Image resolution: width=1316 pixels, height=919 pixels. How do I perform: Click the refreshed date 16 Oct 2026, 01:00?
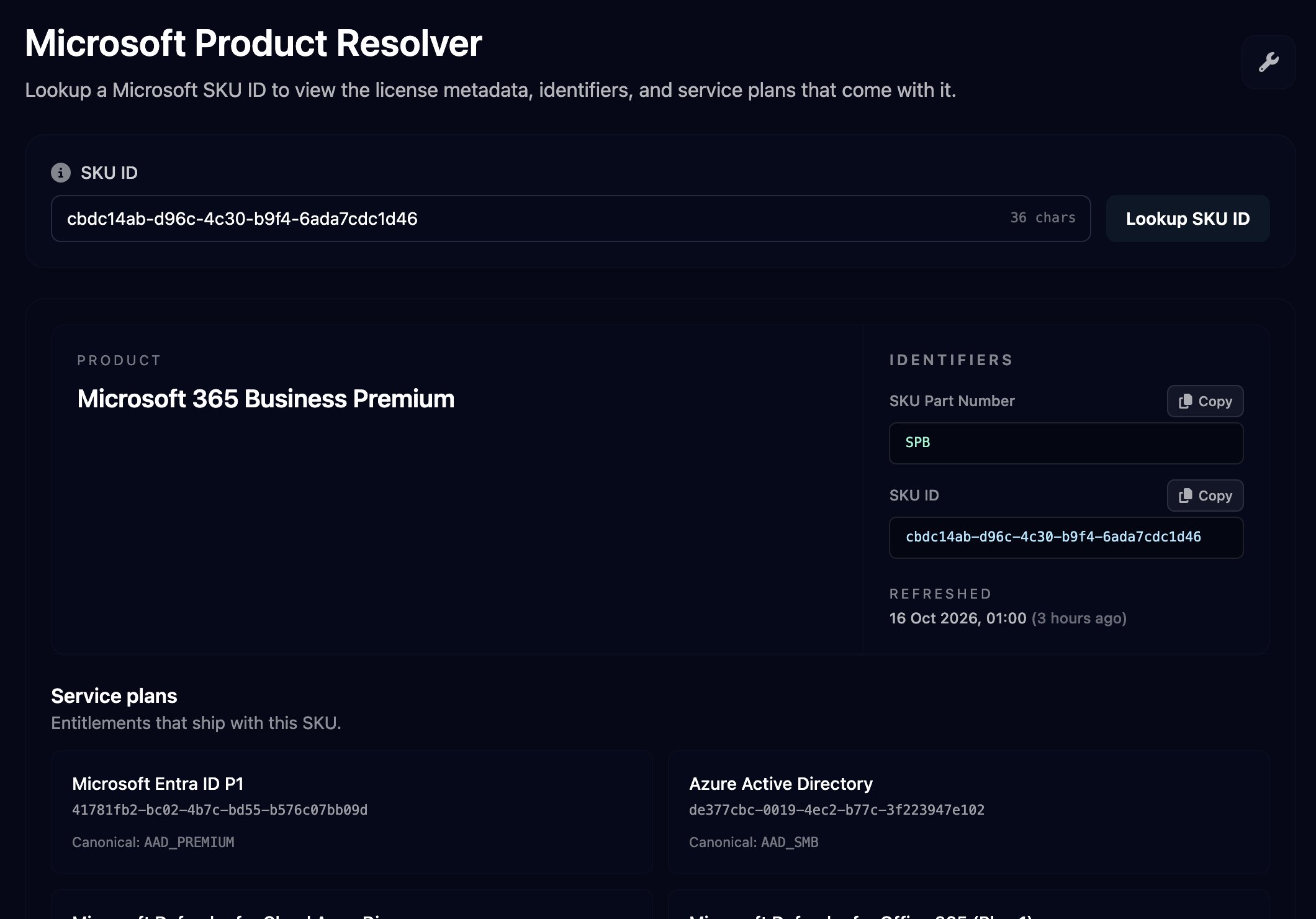tap(958, 618)
